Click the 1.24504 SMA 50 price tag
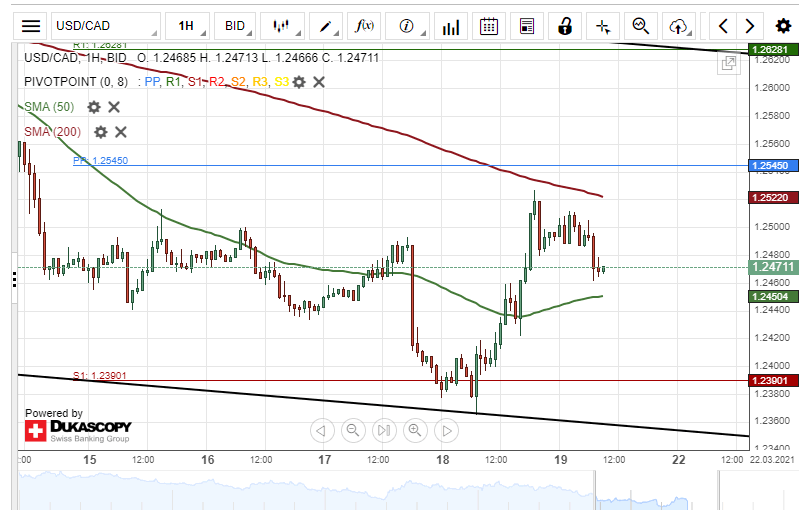Image resolution: width=802 pixels, height=520 pixels. point(773,297)
